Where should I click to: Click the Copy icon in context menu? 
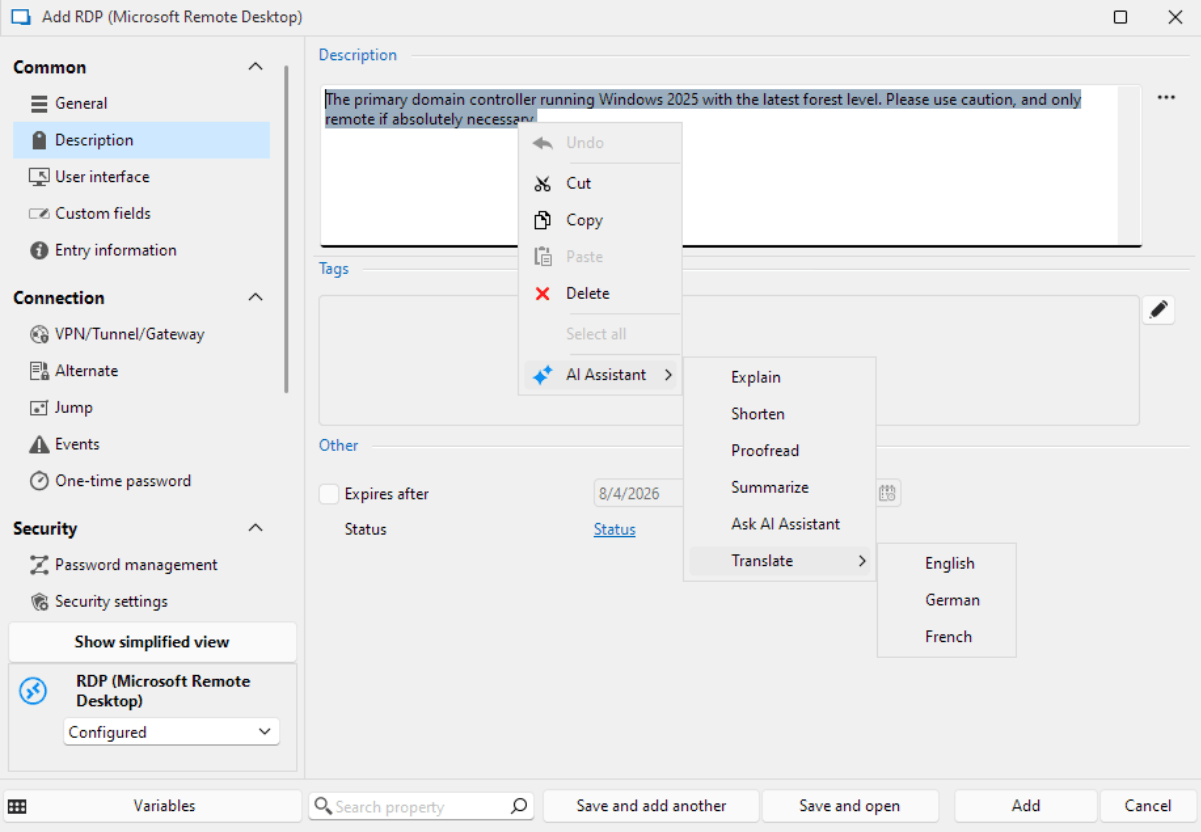[x=543, y=220]
